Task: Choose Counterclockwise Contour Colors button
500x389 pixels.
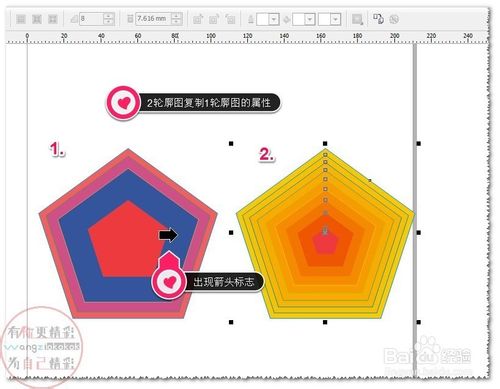Action: (x=230, y=19)
